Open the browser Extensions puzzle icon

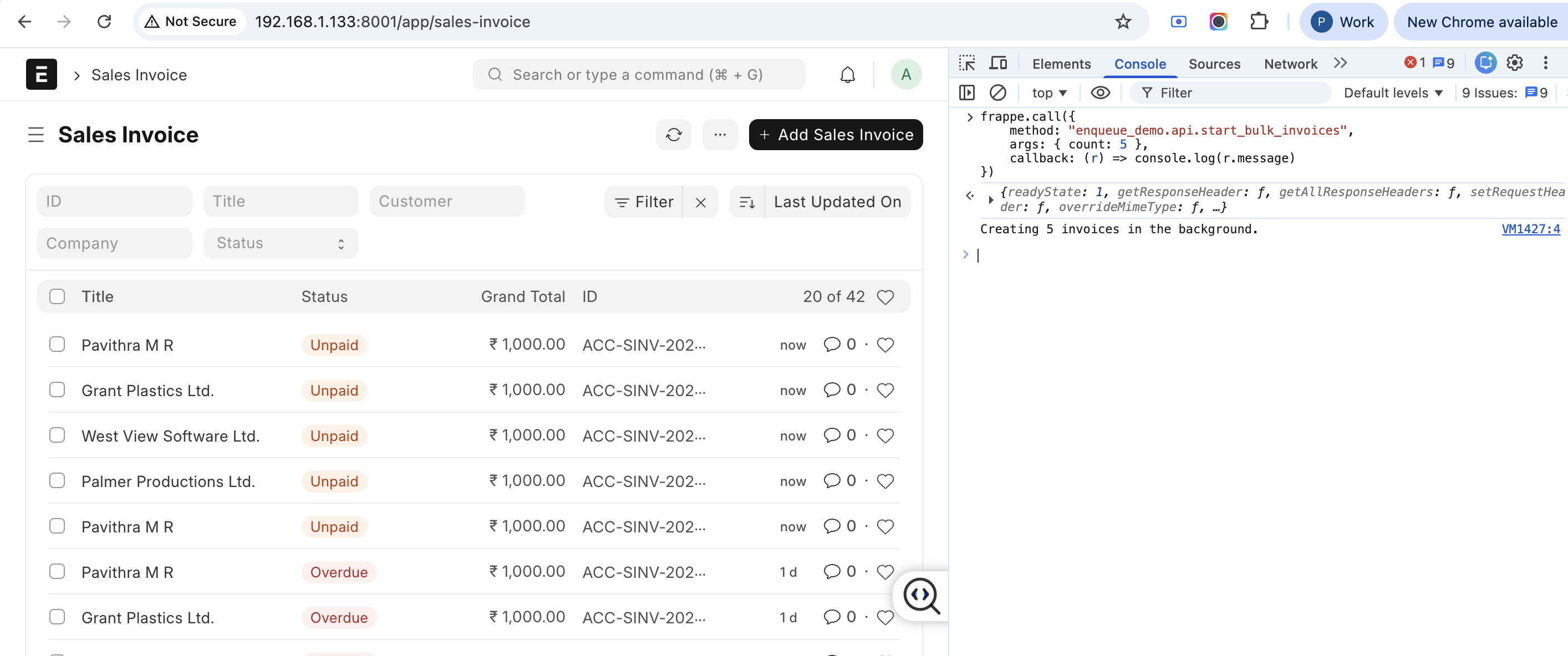1258,22
